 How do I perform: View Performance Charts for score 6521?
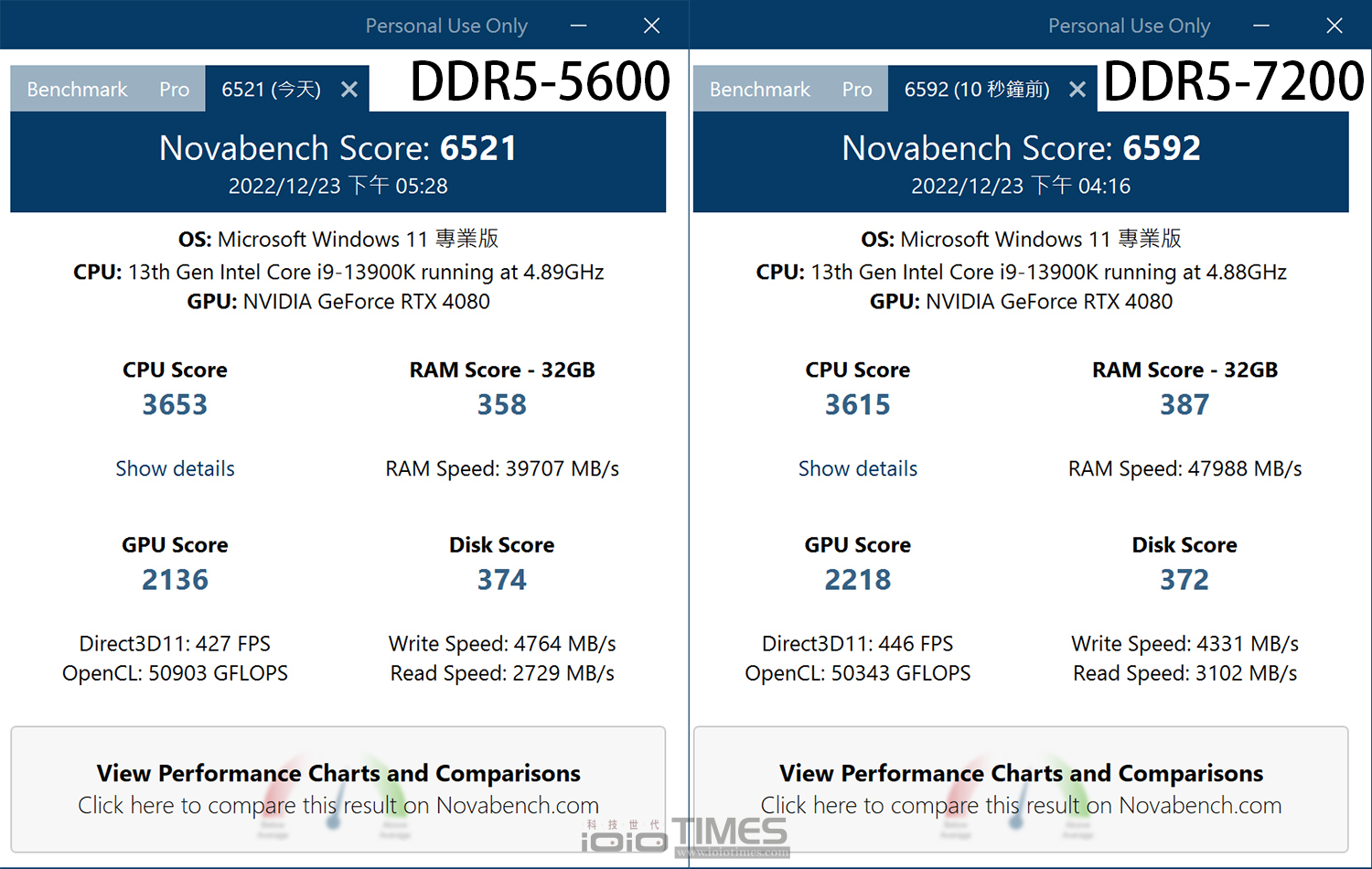pos(338,789)
